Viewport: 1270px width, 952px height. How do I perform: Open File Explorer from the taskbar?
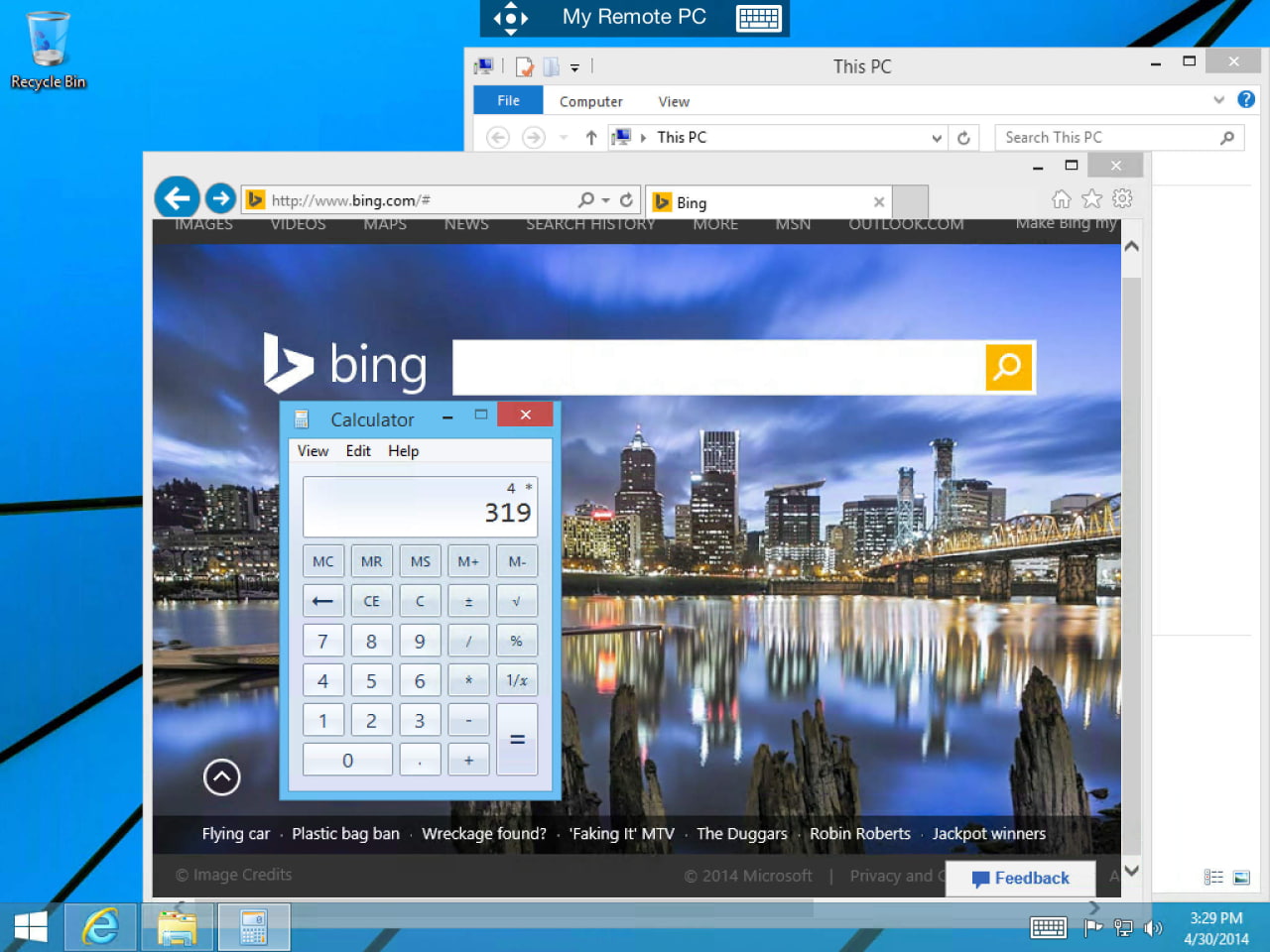[177, 928]
